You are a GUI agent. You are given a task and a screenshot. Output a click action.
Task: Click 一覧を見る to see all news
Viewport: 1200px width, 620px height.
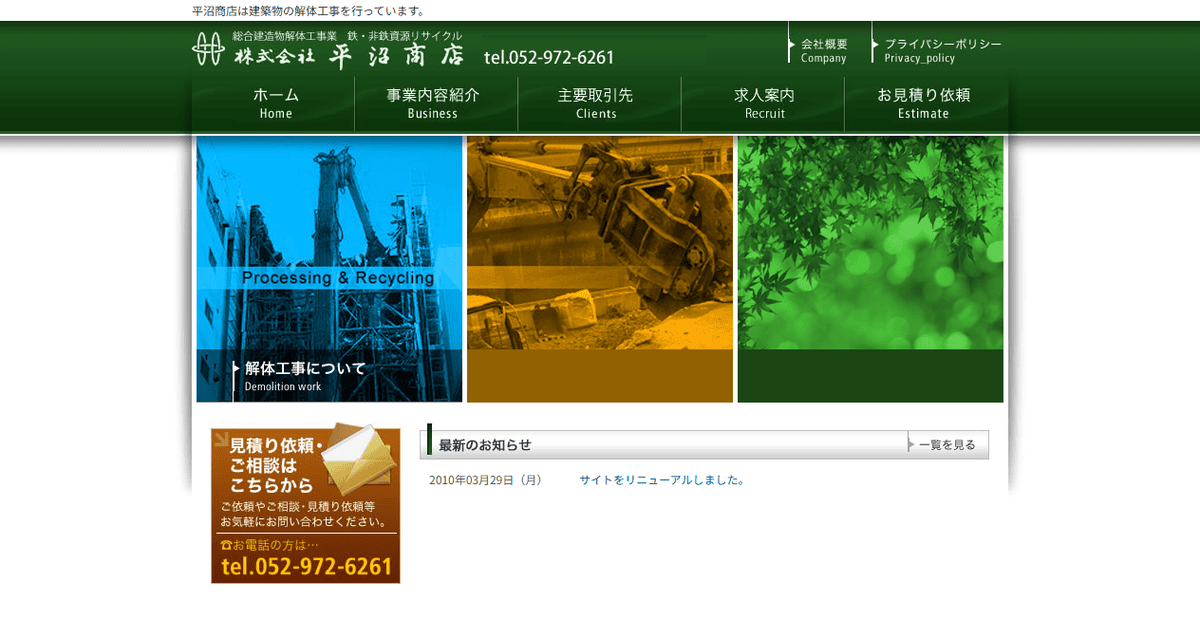point(946,444)
